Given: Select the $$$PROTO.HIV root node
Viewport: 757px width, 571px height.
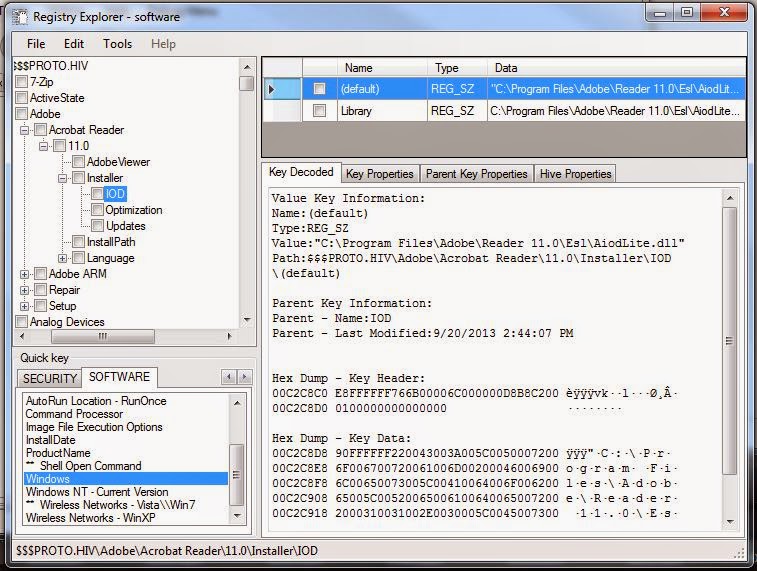Looking at the screenshot, I should (x=51, y=66).
